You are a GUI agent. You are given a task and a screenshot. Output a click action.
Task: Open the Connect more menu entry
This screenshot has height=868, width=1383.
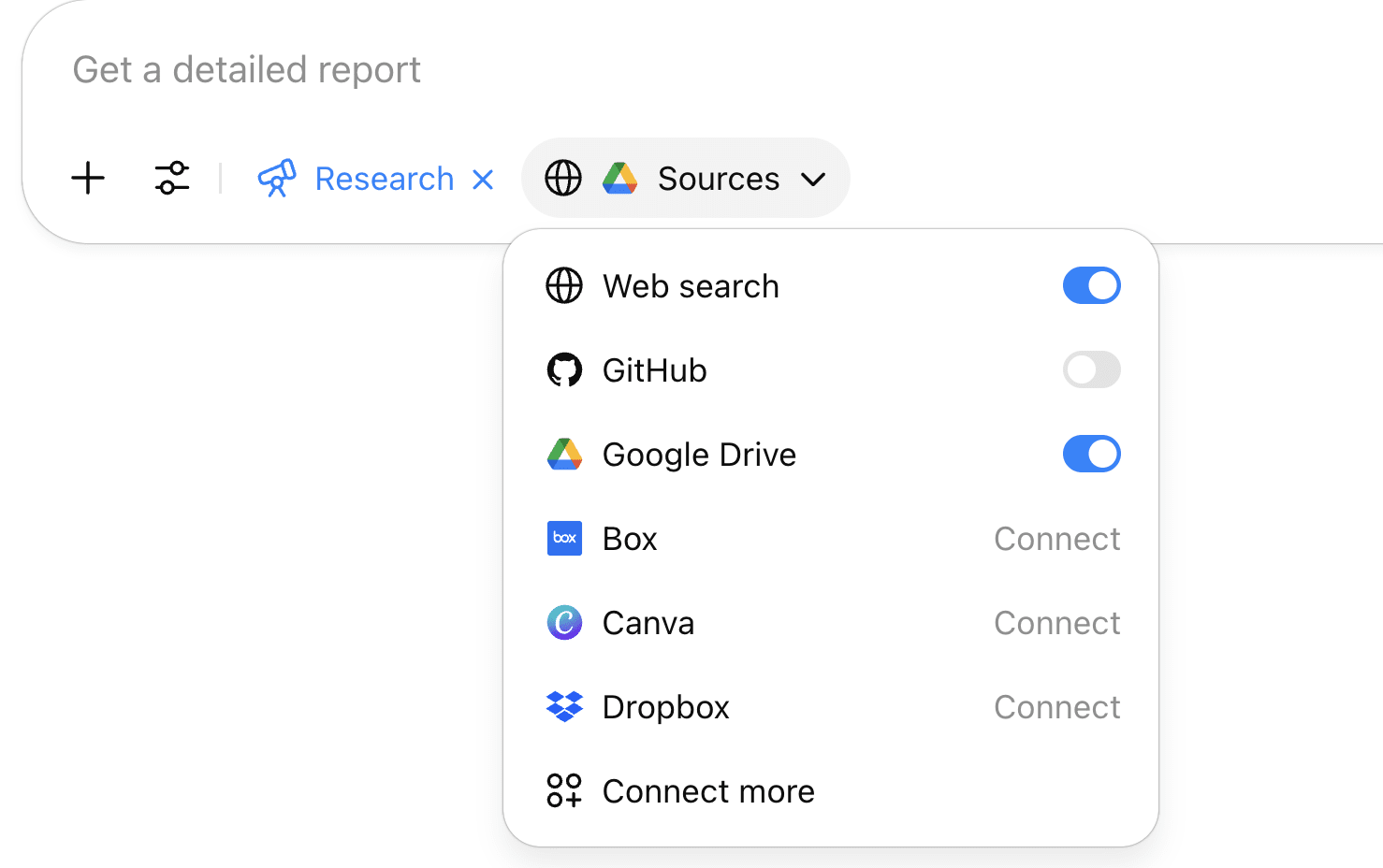tap(831, 791)
